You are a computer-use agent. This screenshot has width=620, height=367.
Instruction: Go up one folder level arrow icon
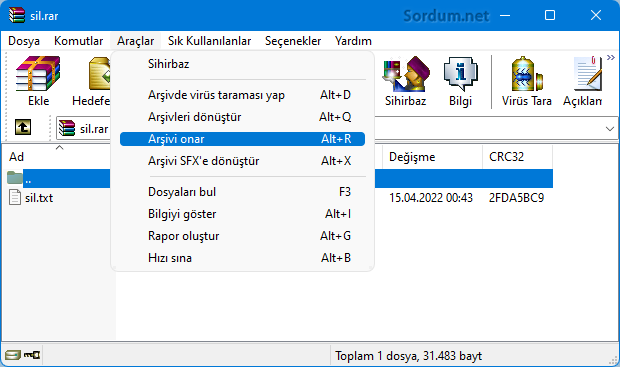[23, 127]
